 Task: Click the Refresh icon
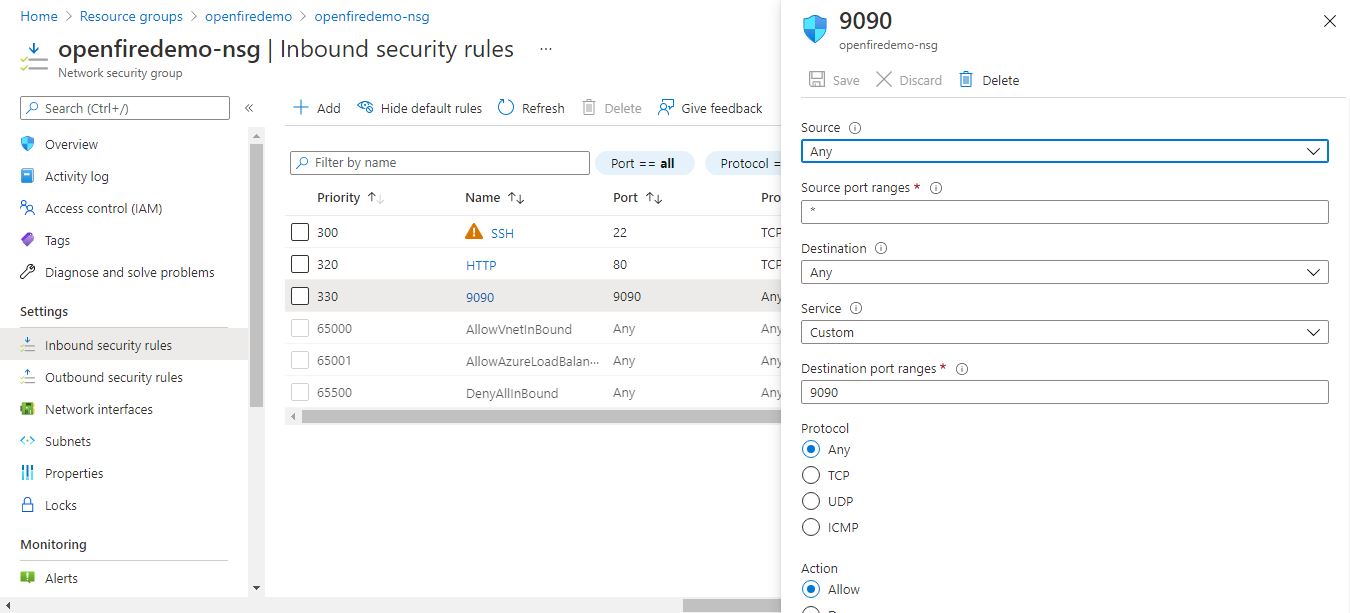coord(506,108)
